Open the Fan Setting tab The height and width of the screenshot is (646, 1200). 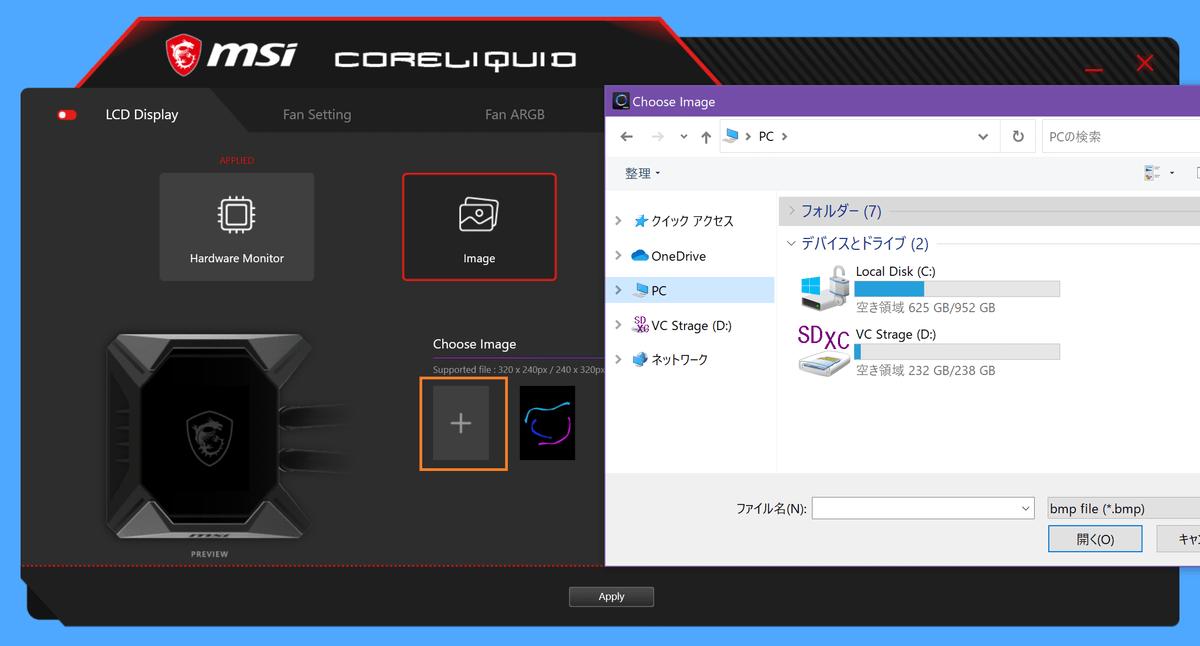[x=317, y=114]
